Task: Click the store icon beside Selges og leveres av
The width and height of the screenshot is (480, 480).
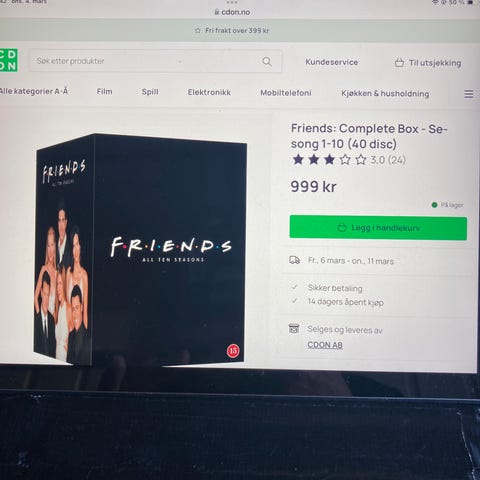Action: [294, 328]
